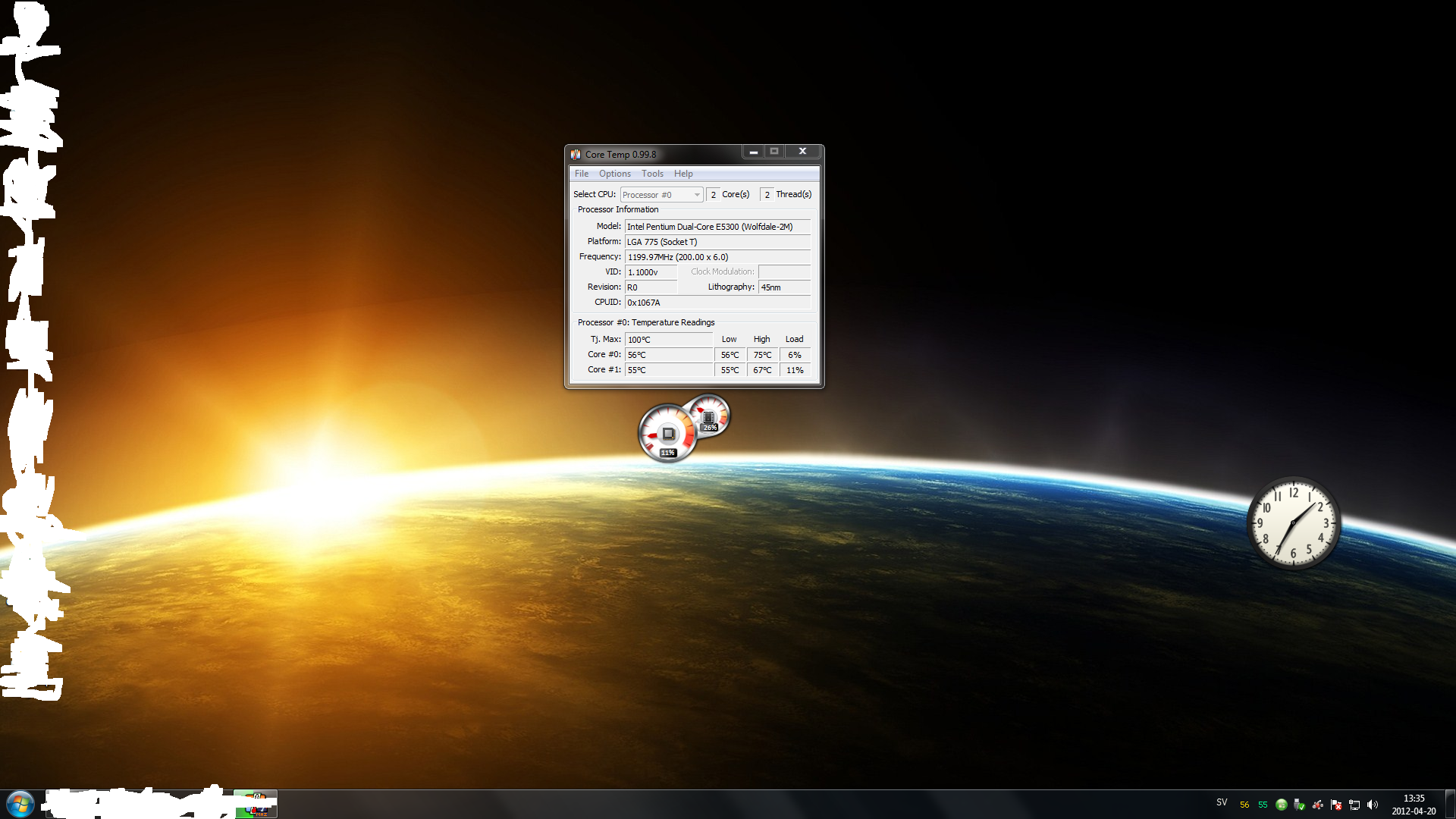This screenshot has height=819, width=1456.
Task: Expand the Select CPU dropdown showing Processor #0
Action: click(661, 195)
